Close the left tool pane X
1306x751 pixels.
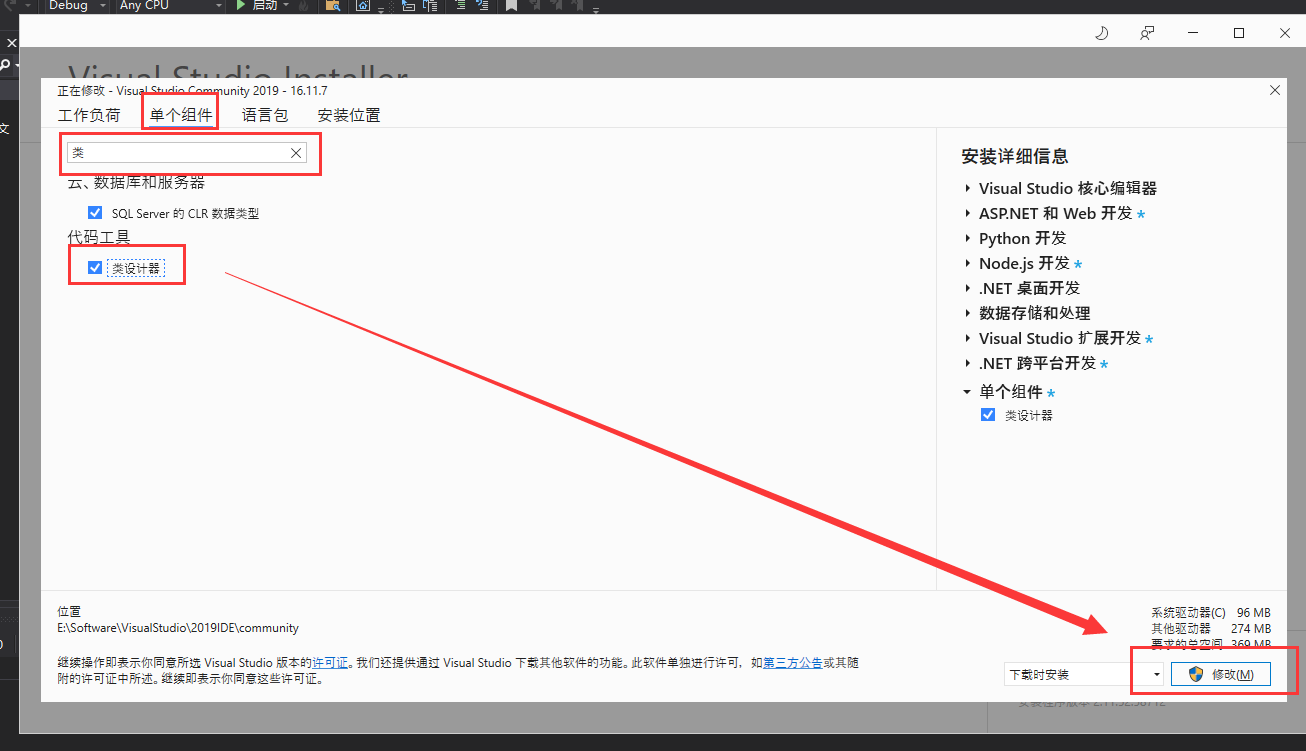(x=12, y=43)
